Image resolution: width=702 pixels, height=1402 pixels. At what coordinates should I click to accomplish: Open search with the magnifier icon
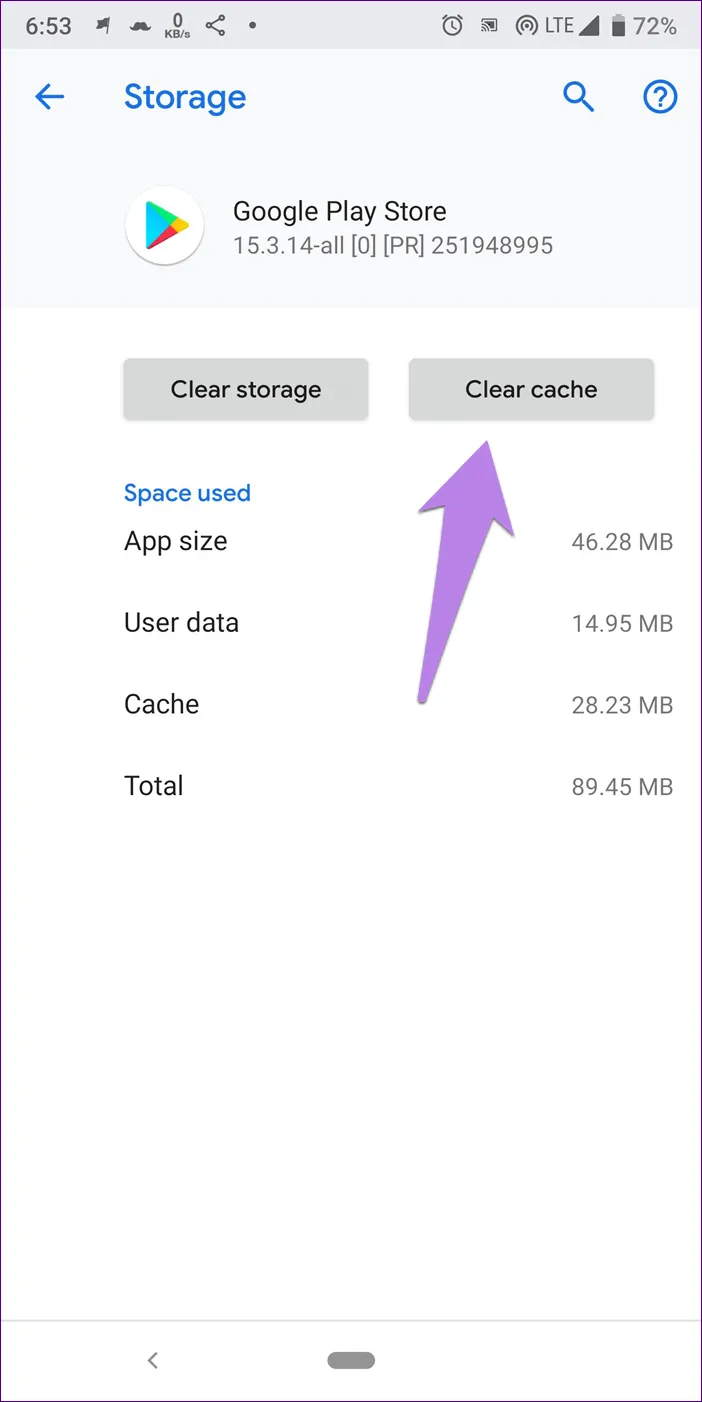tap(579, 97)
